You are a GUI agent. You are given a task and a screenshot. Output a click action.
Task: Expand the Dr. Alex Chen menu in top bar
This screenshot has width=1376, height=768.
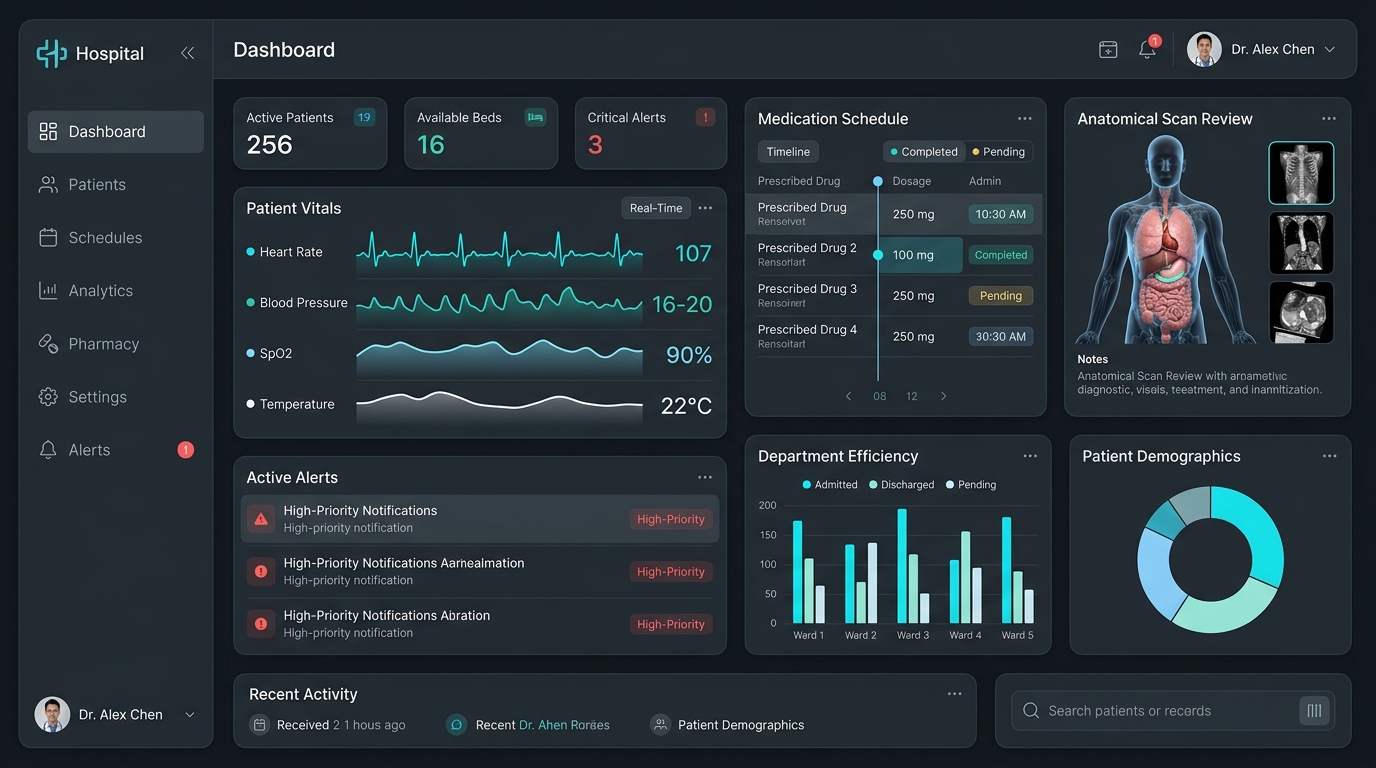(x=1330, y=50)
